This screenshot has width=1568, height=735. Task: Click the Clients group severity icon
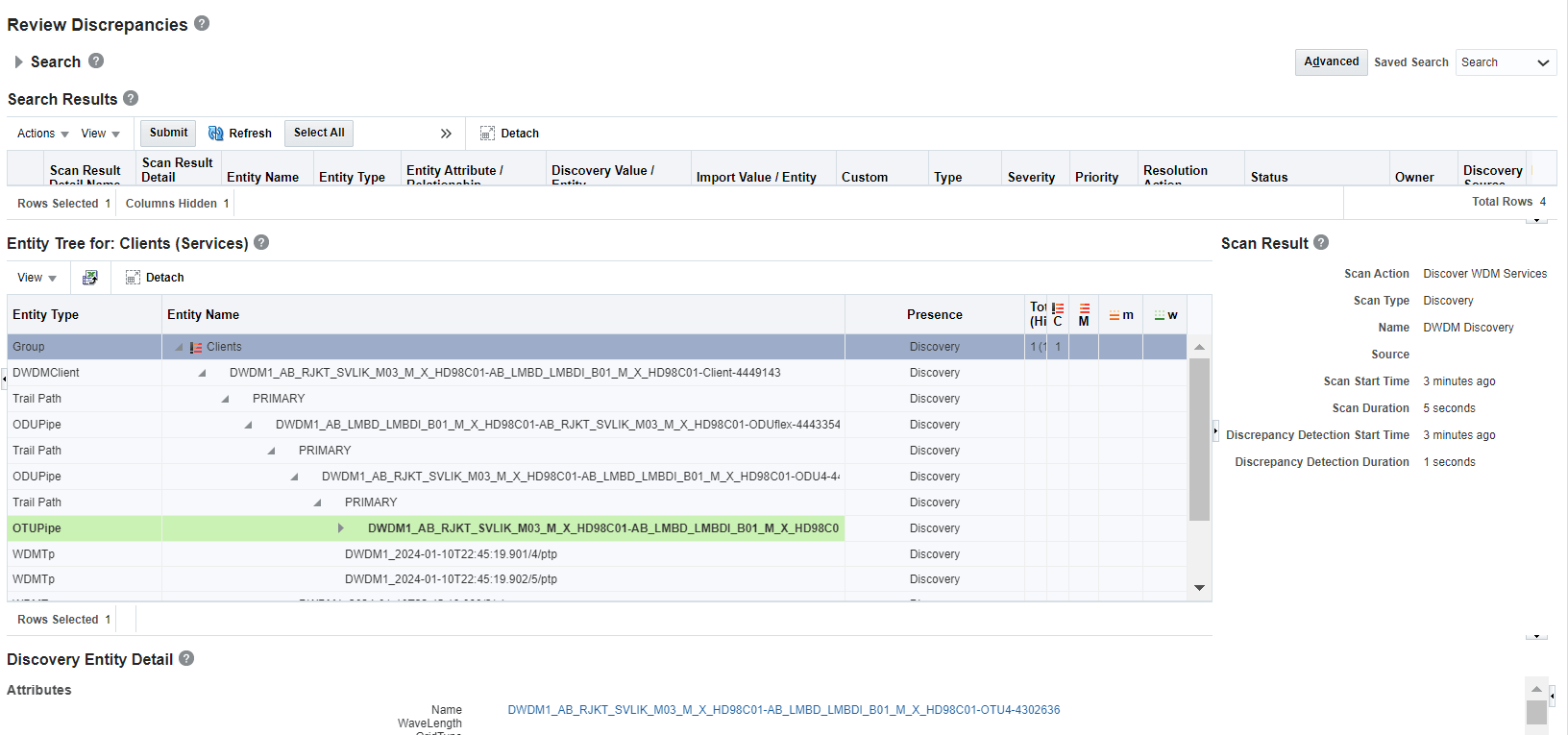[x=196, y=347]
